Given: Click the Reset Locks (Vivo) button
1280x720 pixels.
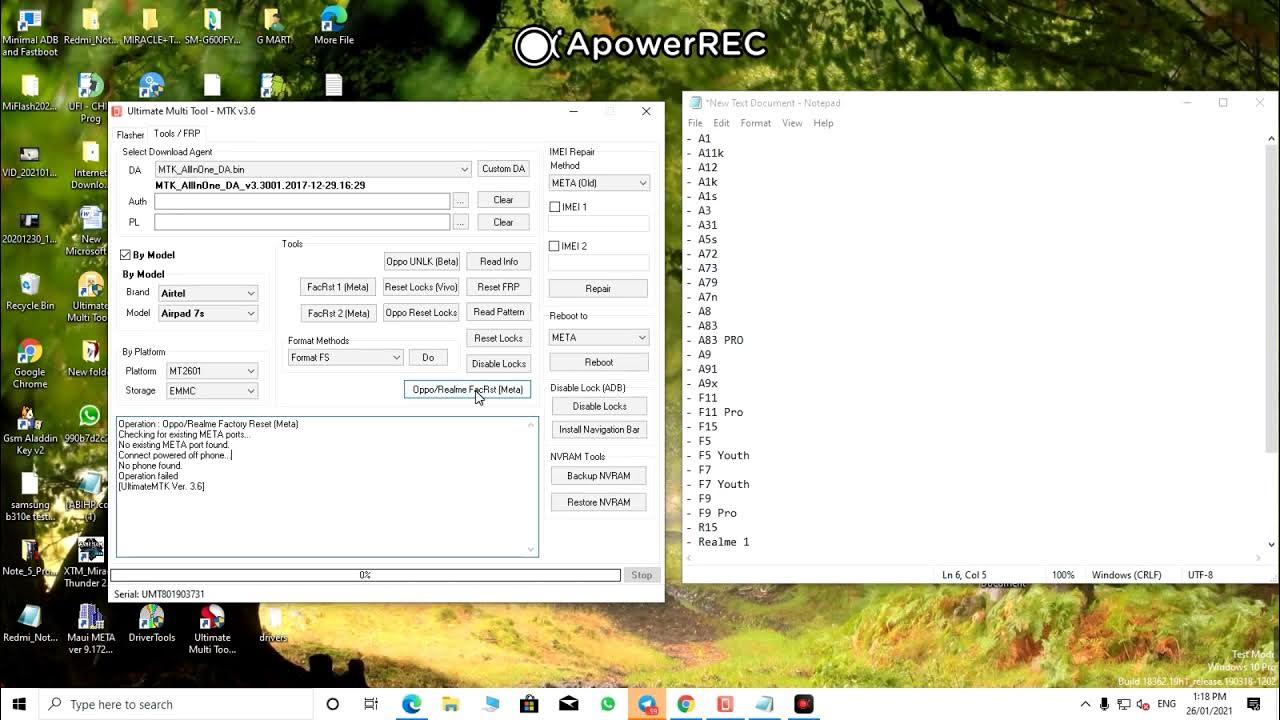Looking at the screenshot, I should pyautogui.click(x=421, y=287).
